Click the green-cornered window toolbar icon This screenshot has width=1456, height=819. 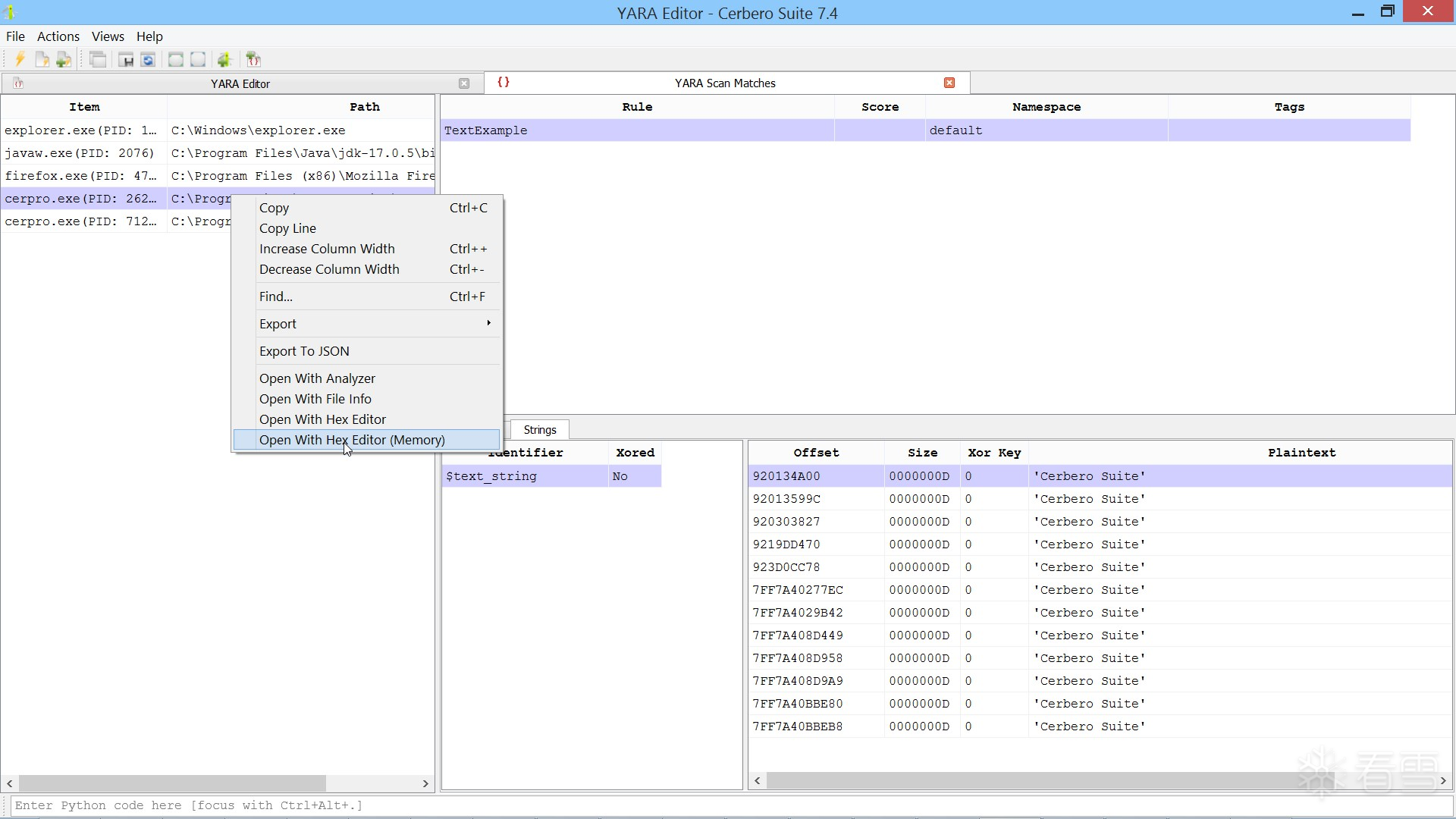click(176, 59)
